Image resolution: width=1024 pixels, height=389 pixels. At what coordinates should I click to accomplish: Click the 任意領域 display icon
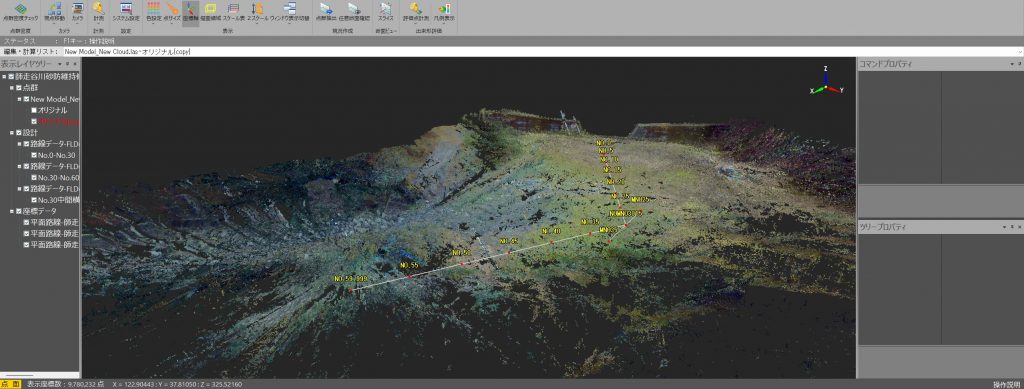point(210,12)
